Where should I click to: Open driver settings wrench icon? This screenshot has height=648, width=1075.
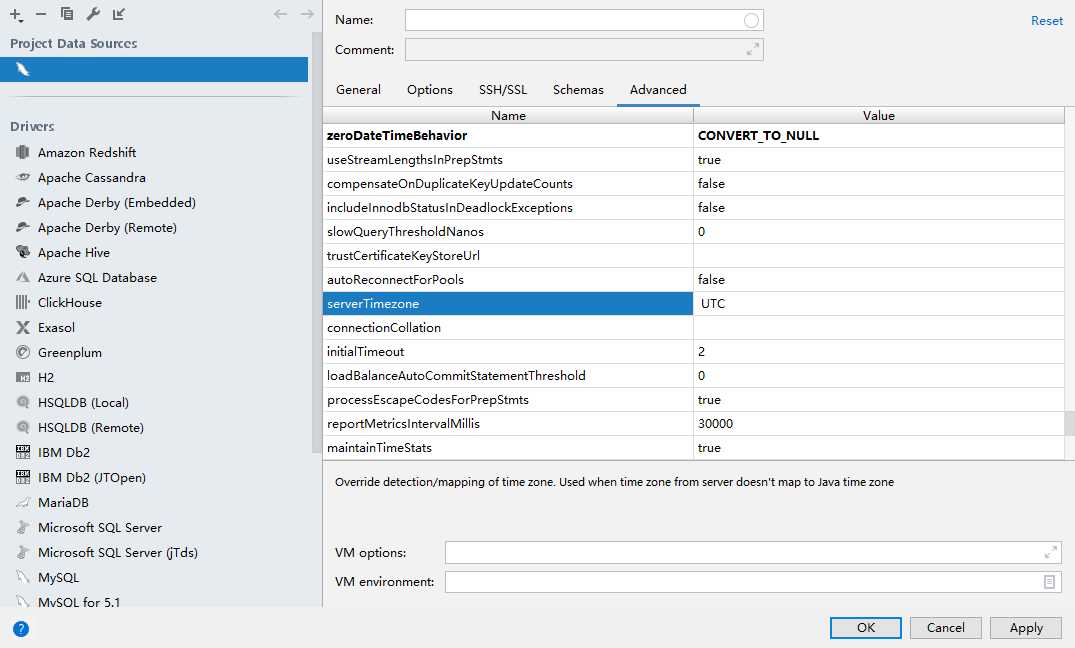point(93,14)
